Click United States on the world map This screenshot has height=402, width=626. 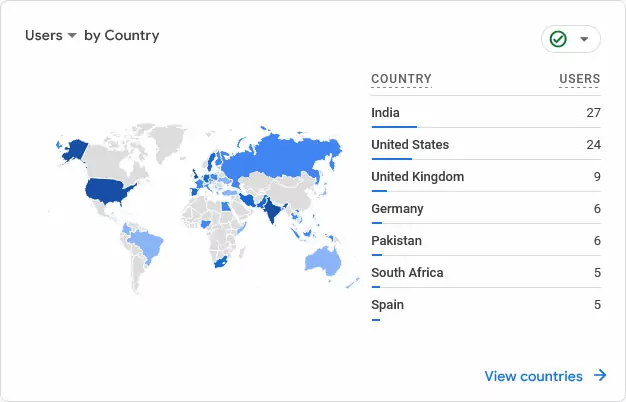click(108, 190)
